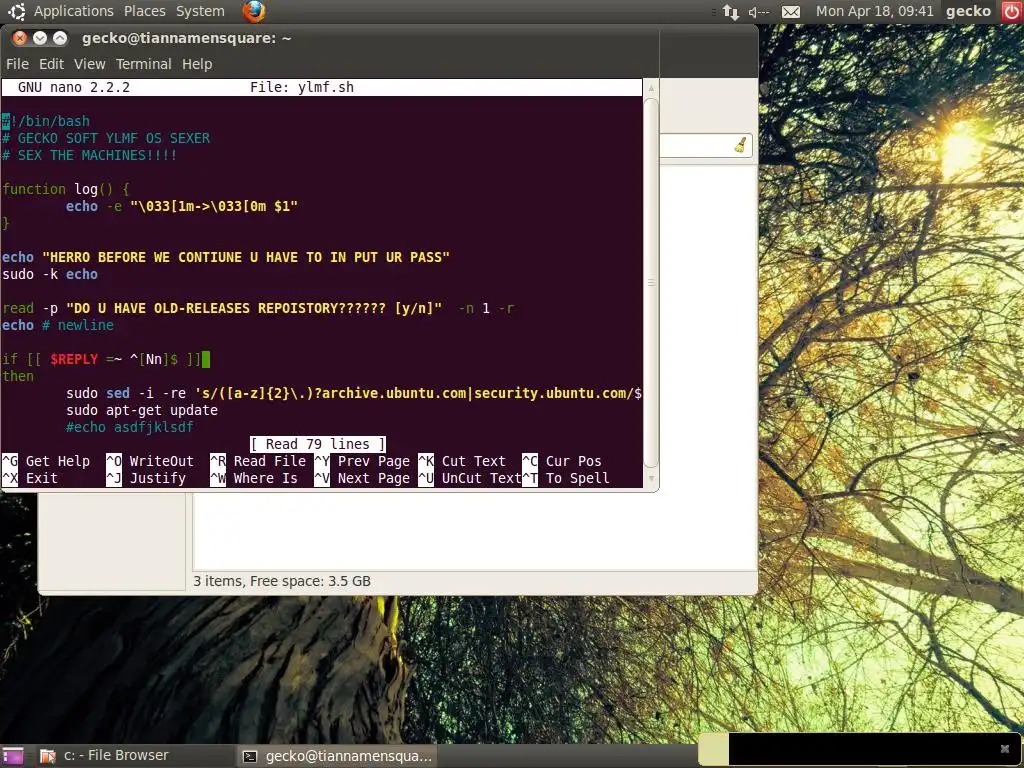Screen dimensions: 1024x768
Task: Click the clock showing Mon Apr 18
Action: tap(874, 11)
